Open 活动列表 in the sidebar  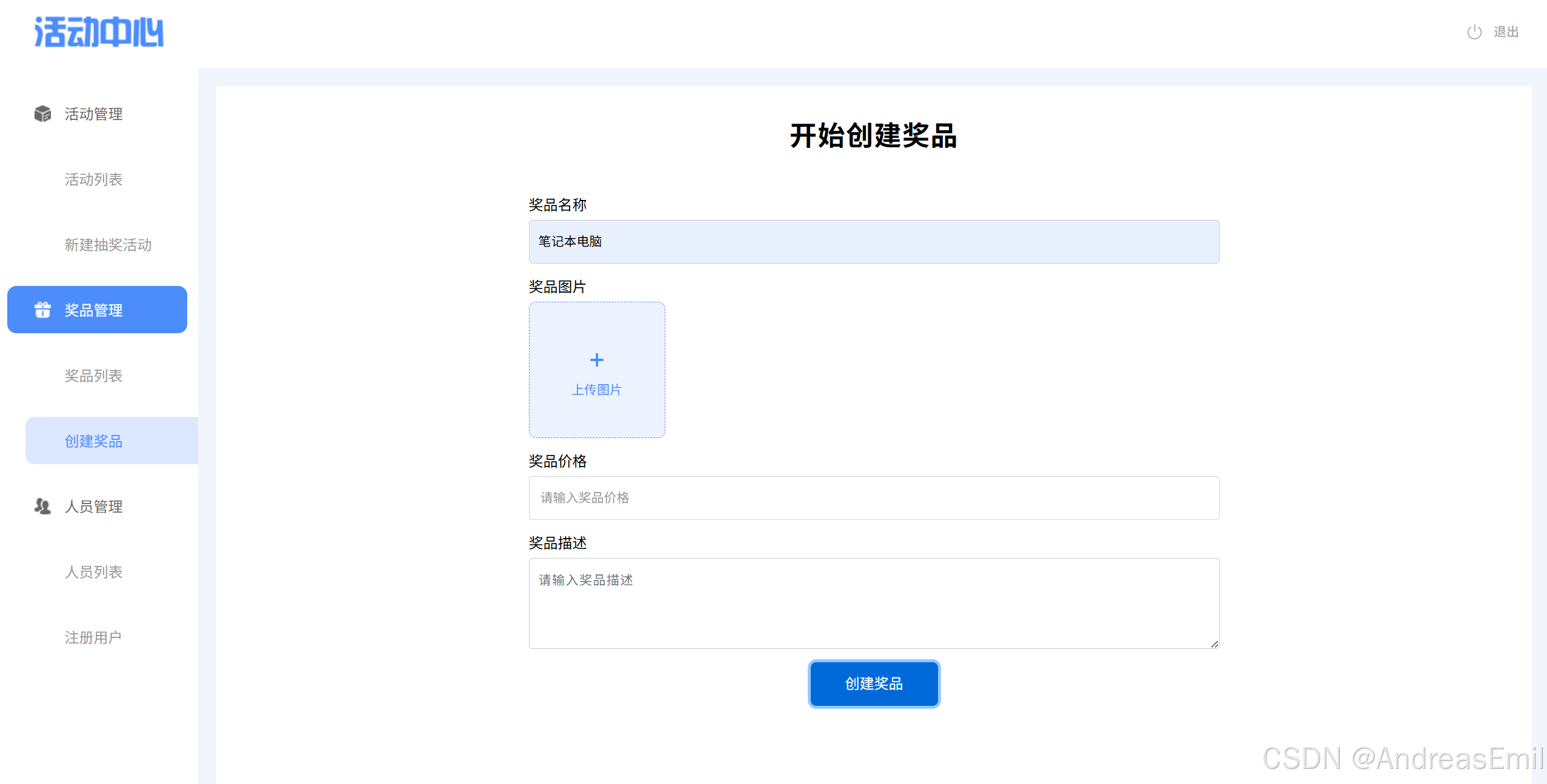coord(94,179)
